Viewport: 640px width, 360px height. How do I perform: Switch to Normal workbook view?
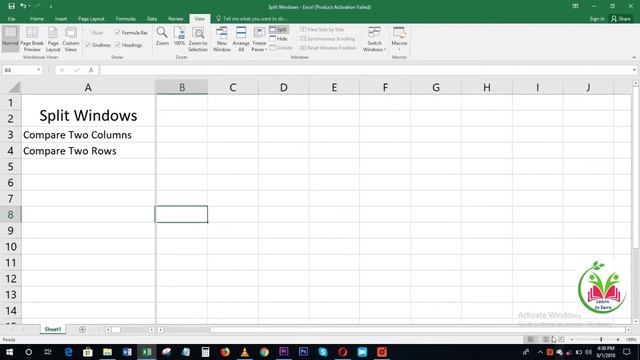10,38
